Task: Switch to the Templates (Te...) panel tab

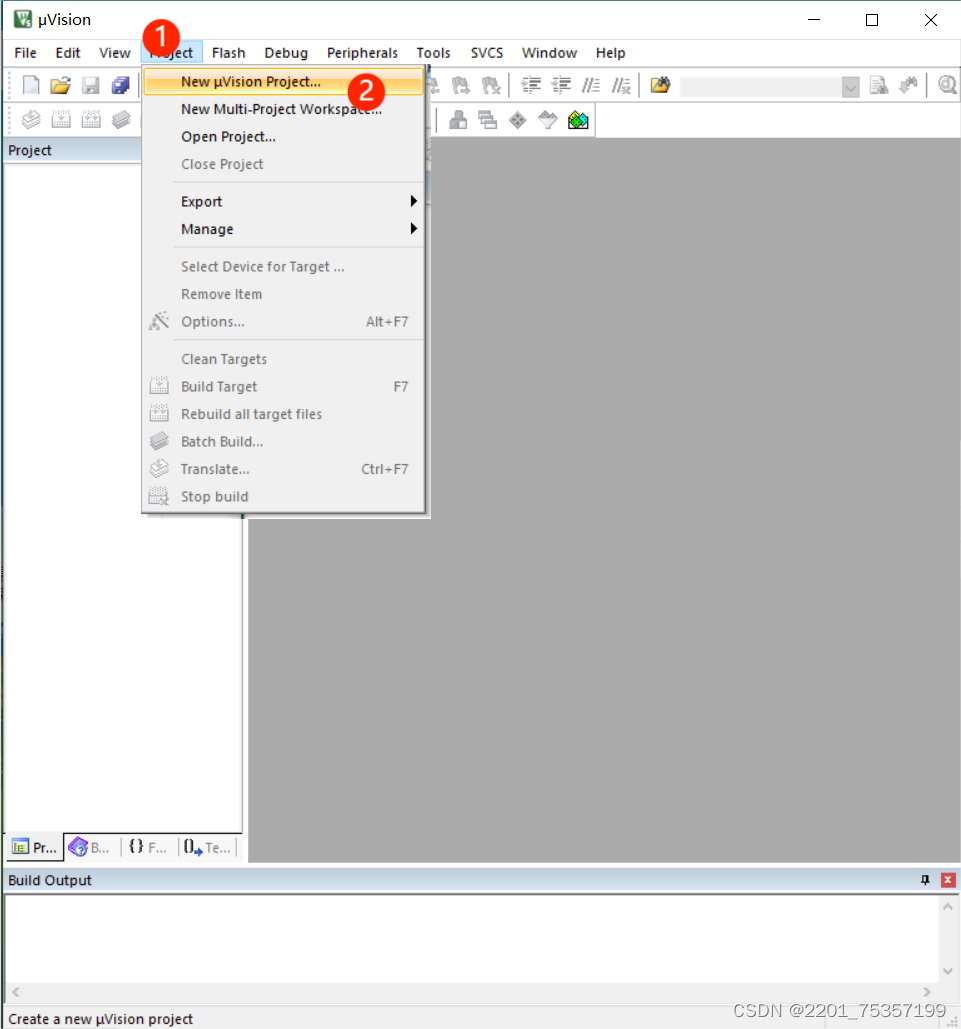Action: (207, 847)
